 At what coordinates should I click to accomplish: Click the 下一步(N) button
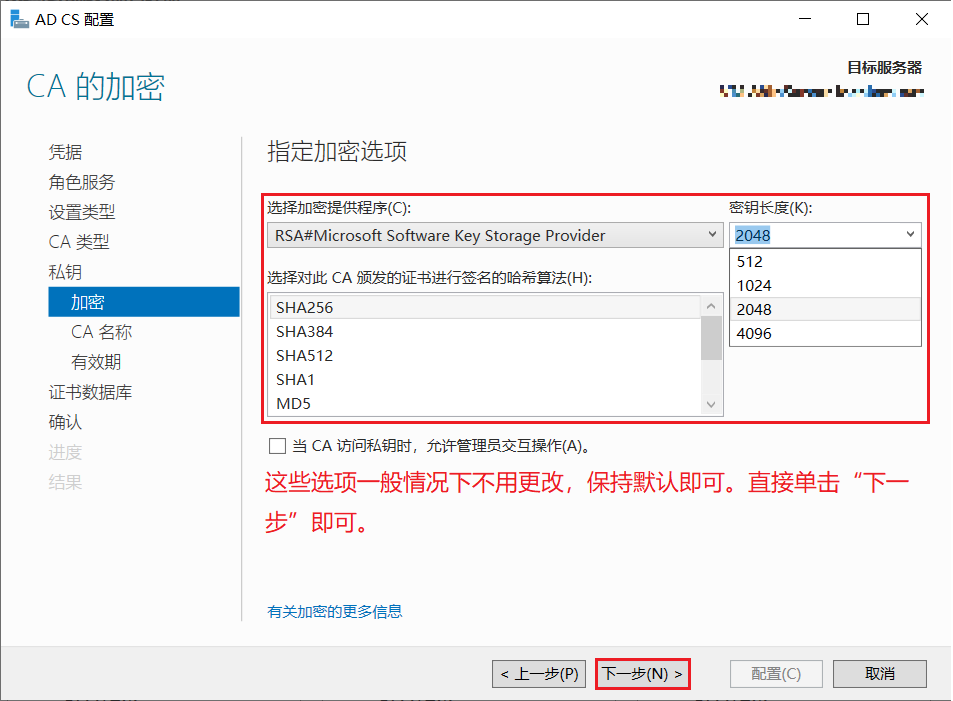(x=642, y=673)
